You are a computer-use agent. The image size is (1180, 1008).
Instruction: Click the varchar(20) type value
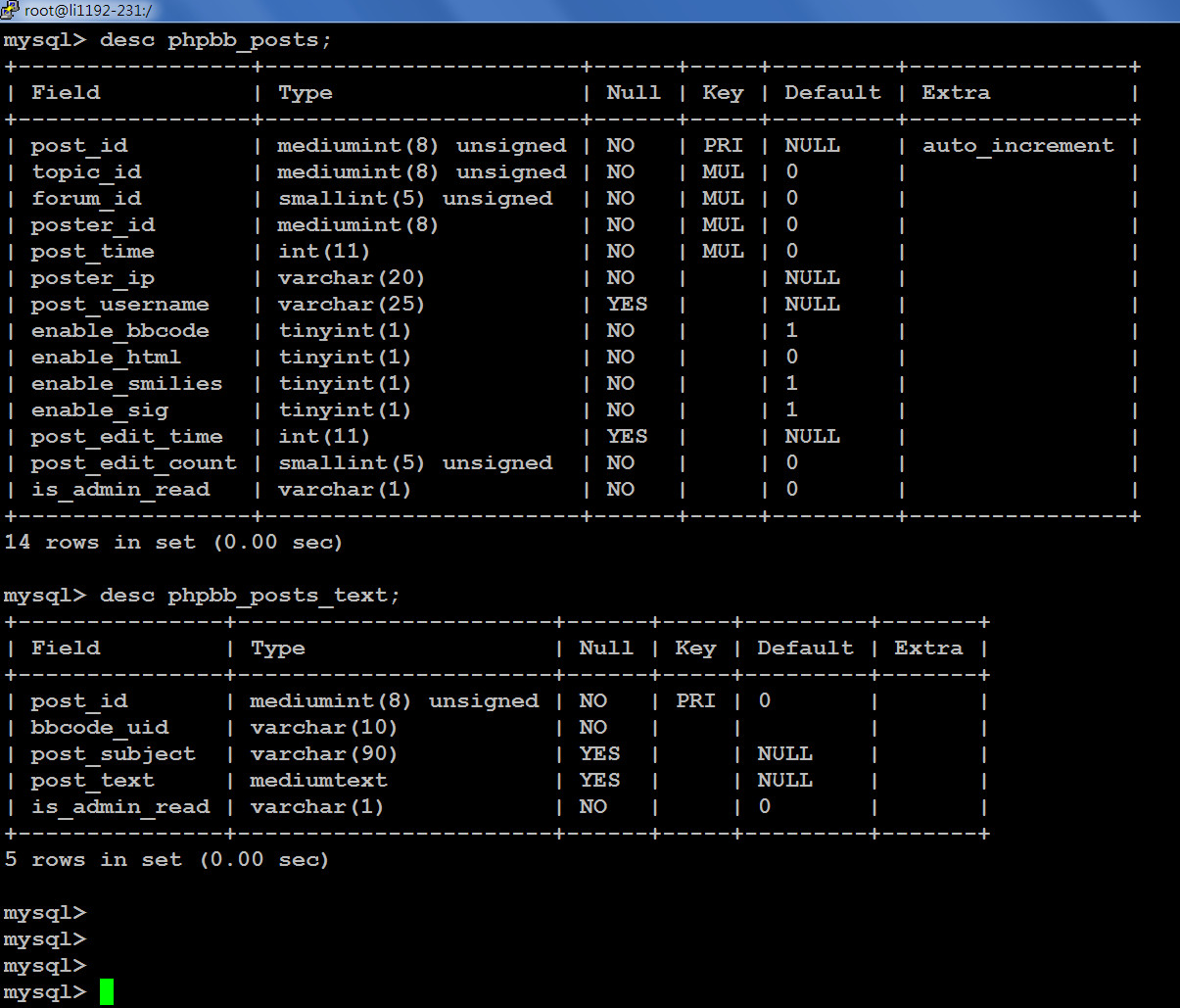click(x=352, y=278)
